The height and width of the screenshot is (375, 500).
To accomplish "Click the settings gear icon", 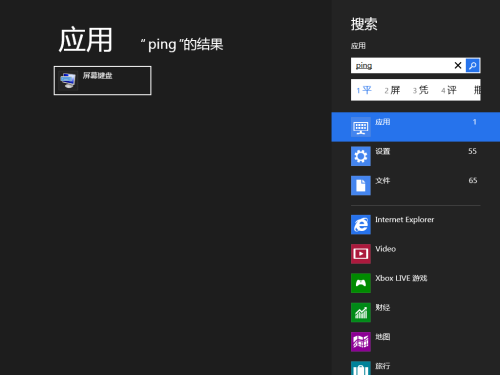I will point(361,156).
